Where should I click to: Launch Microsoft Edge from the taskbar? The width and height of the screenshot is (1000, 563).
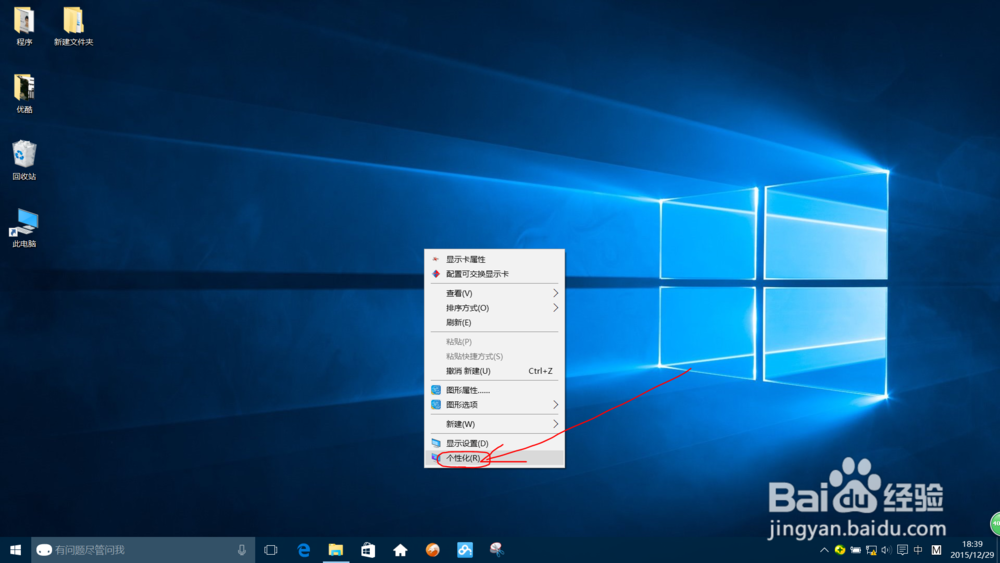point(304,550)
